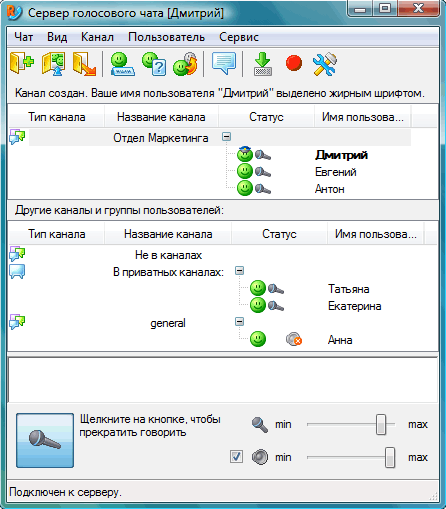Click the leave channel door icon with arrow
The image size is (446, 509).
pyautogui.click(x=84, y=63)
